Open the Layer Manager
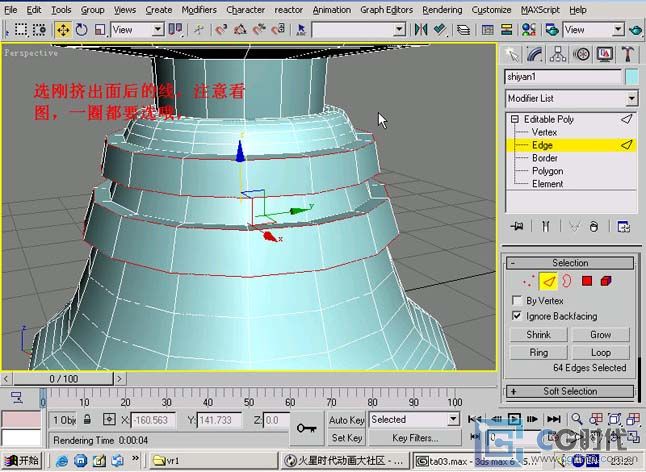 [463, 30]
